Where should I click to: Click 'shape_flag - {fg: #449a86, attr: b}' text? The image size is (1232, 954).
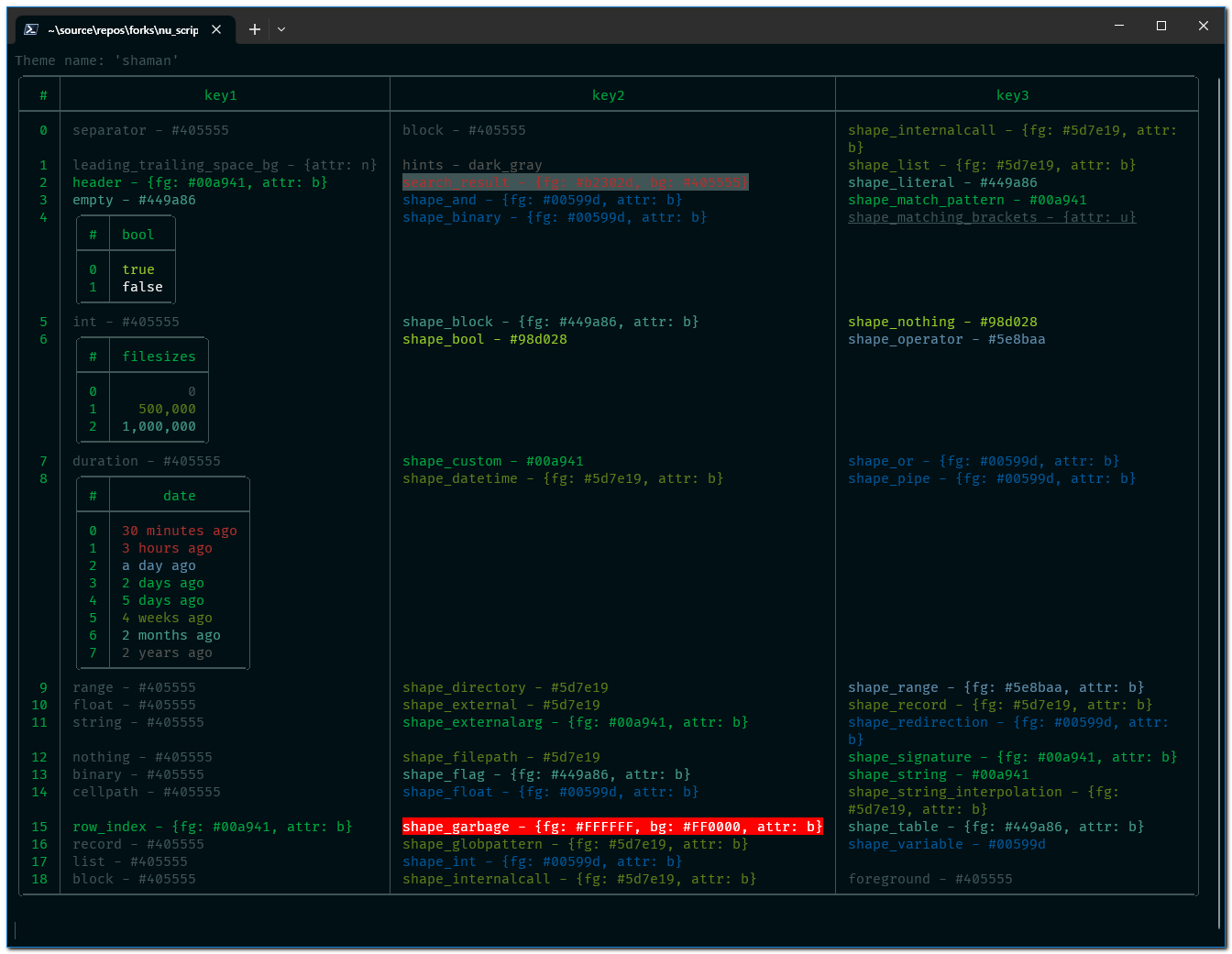tap(547, 774)
